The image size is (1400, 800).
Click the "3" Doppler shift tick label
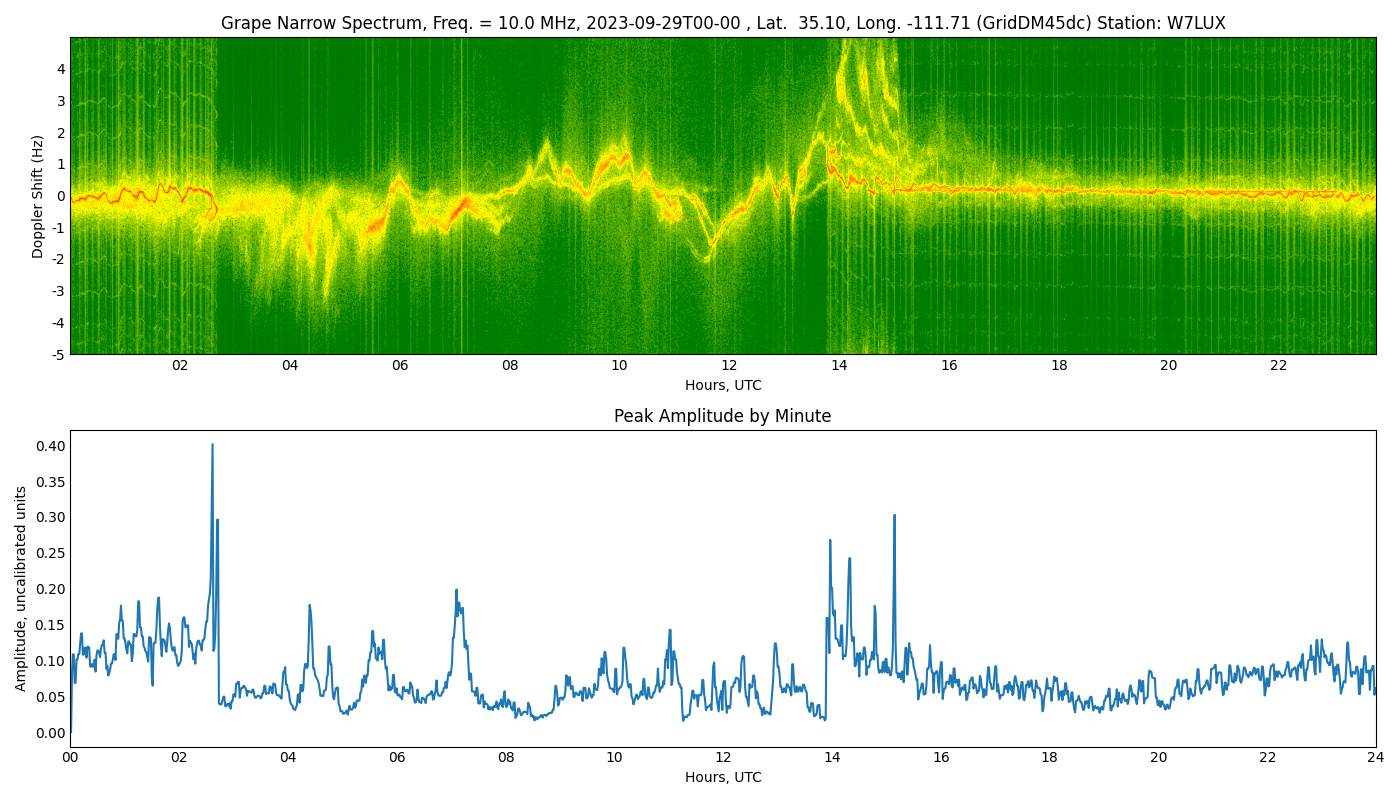coord(61,101)
